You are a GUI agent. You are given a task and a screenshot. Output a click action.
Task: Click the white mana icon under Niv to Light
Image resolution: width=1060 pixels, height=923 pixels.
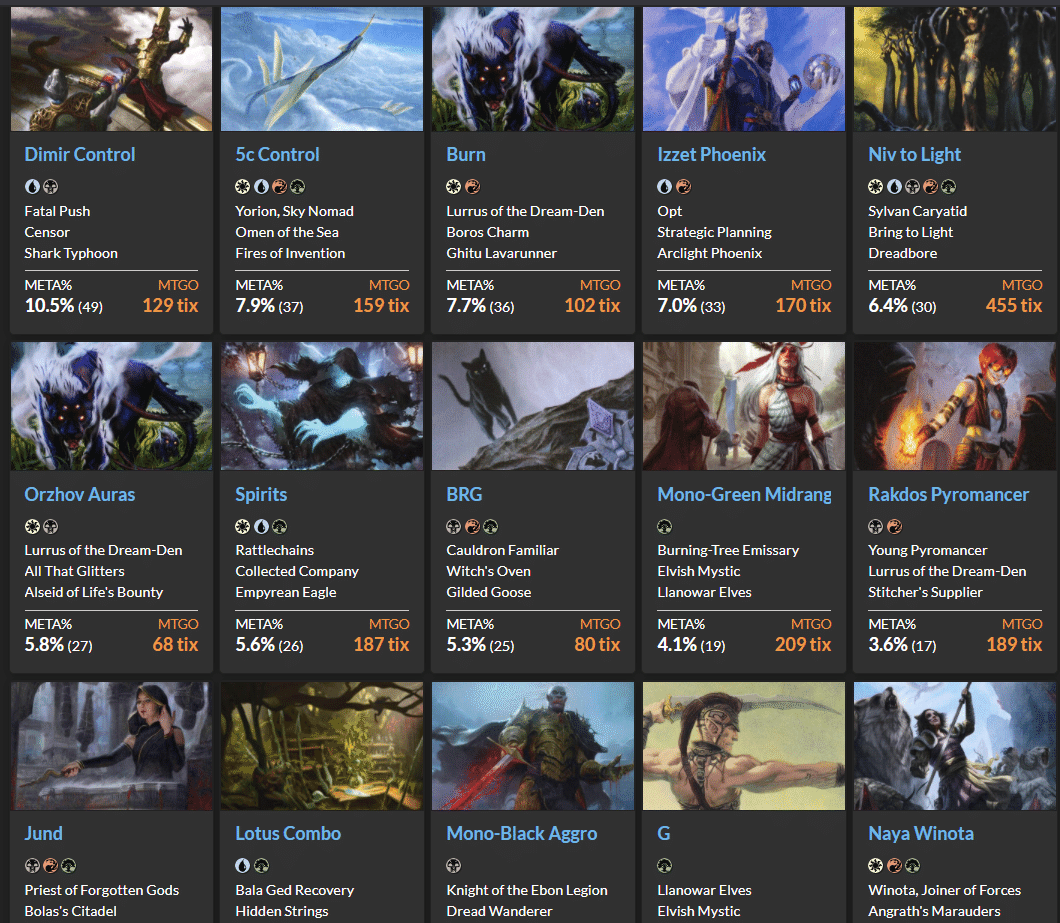(875, 187)
